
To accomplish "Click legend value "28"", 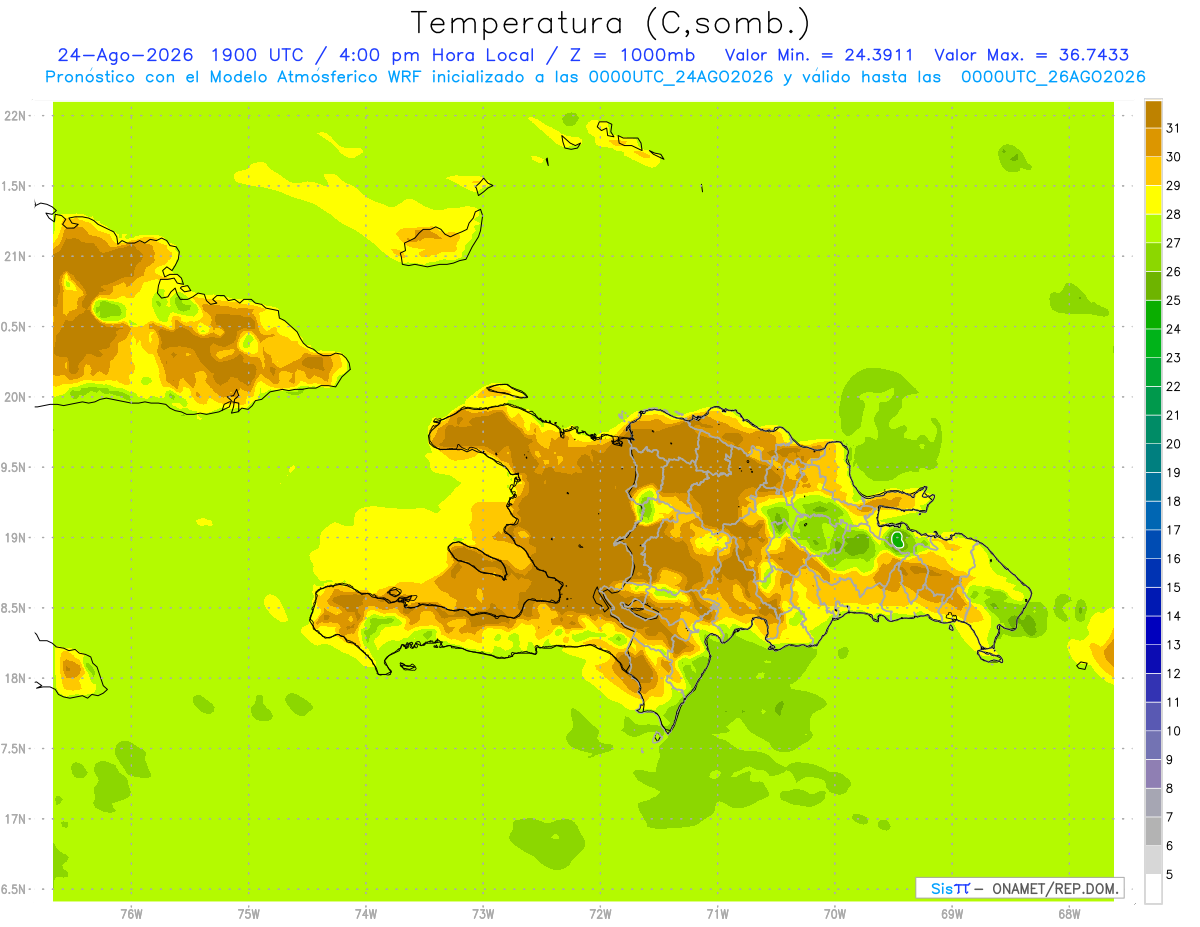I will pos(1174,214).
